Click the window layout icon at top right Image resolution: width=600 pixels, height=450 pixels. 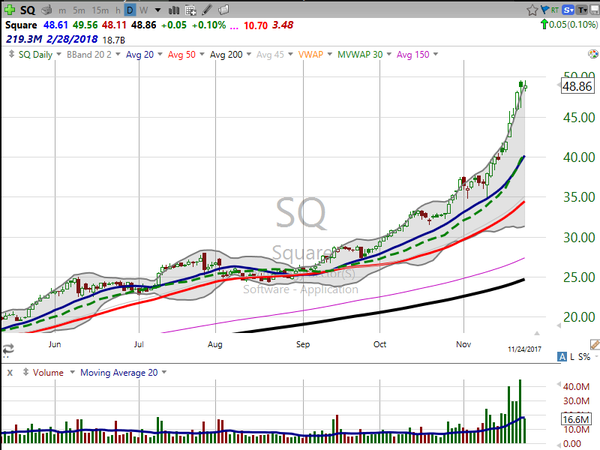click(595, 10)
